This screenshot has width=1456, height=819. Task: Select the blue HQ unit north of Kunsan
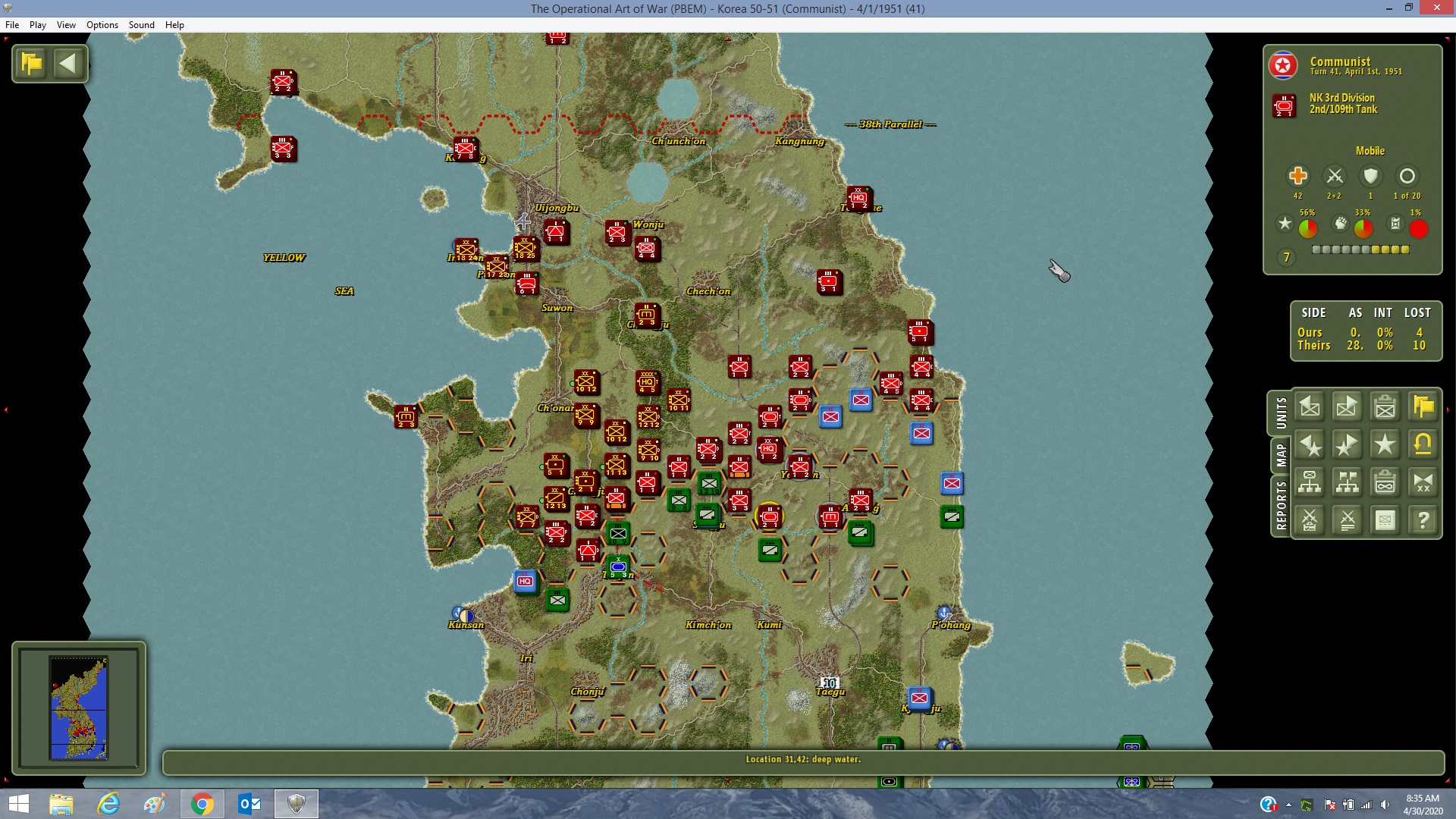coord(526,582)
